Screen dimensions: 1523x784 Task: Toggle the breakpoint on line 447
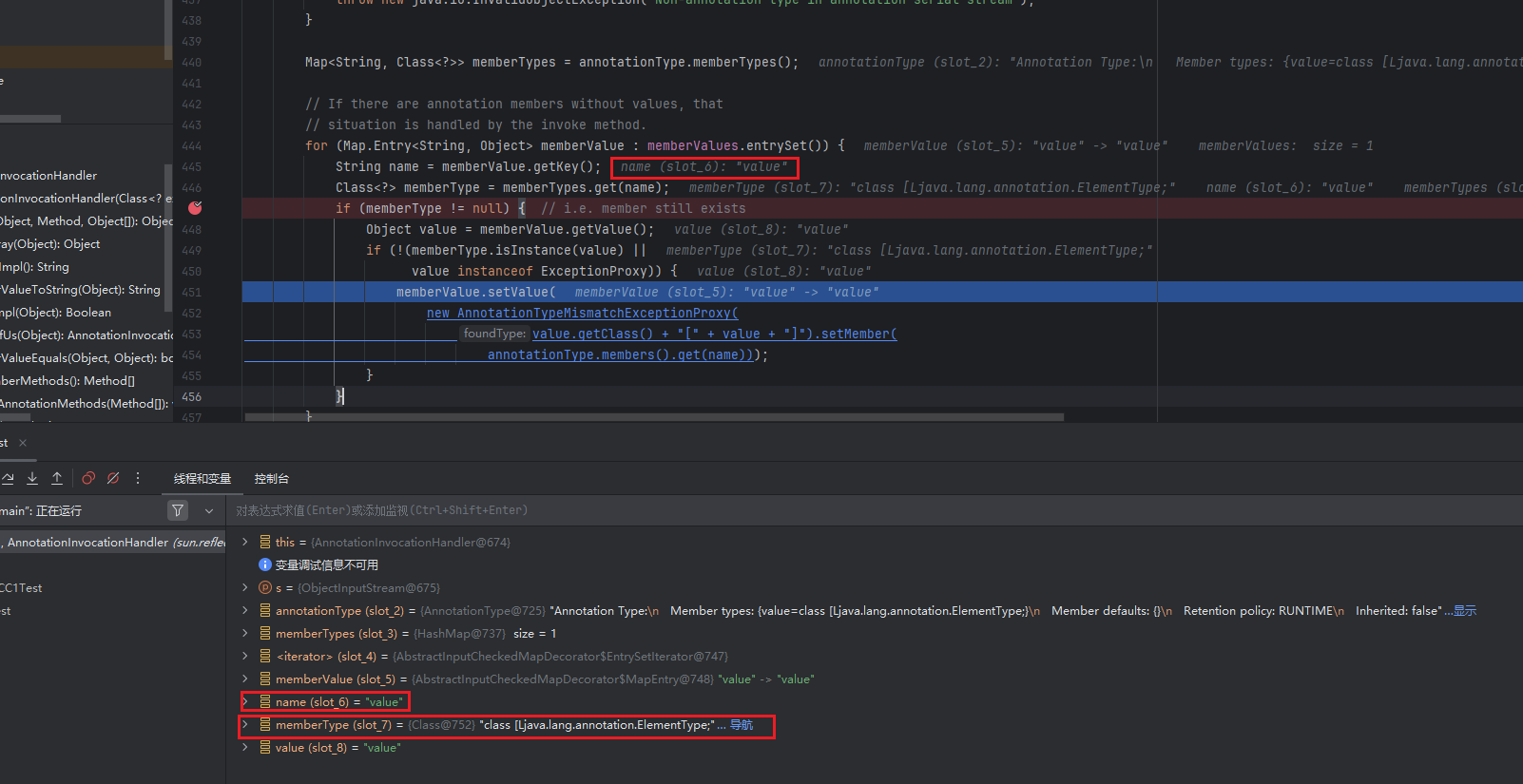(195, 208)
